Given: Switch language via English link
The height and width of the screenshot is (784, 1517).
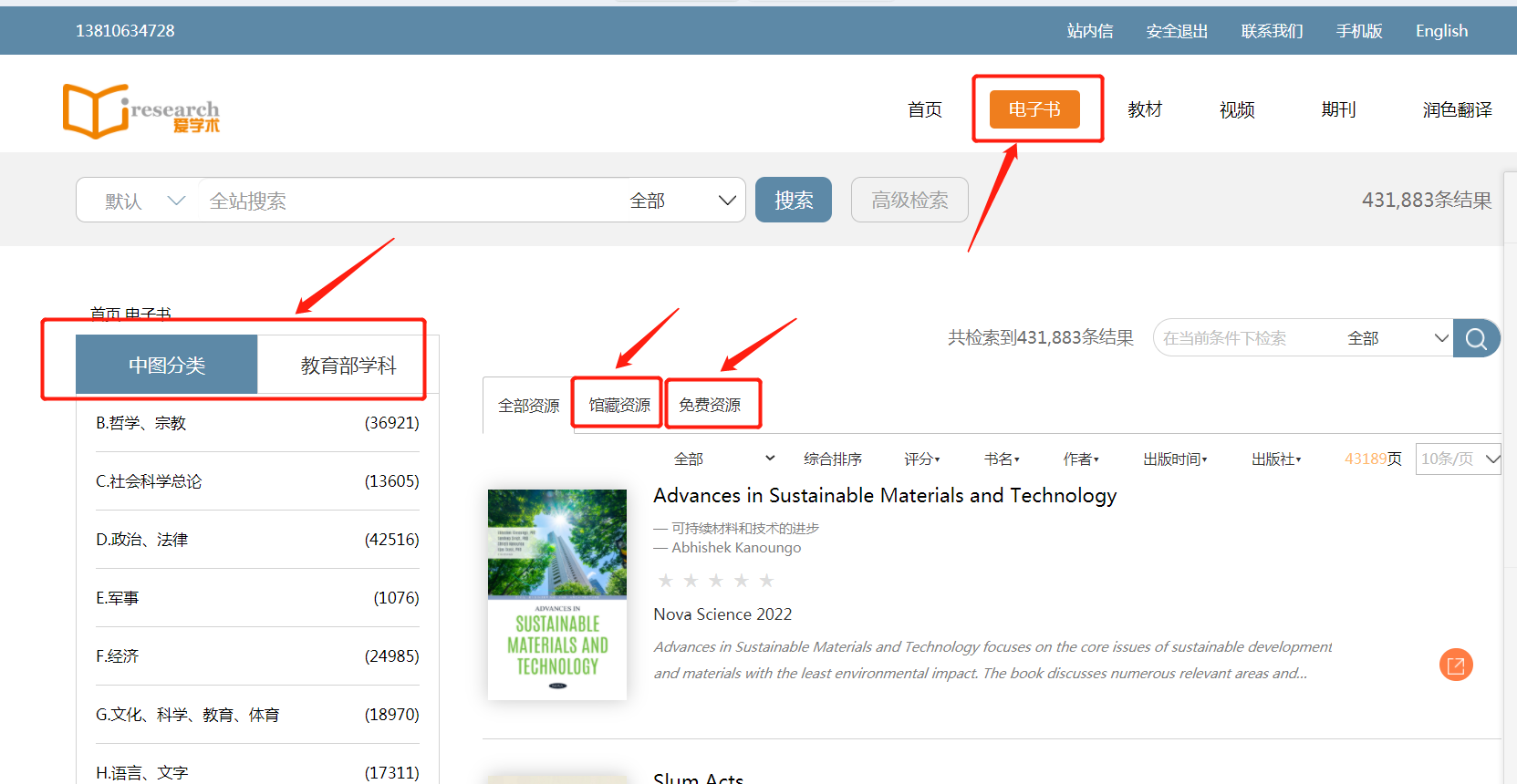Looking at the screenshot, I should [x=1441, y=31].
